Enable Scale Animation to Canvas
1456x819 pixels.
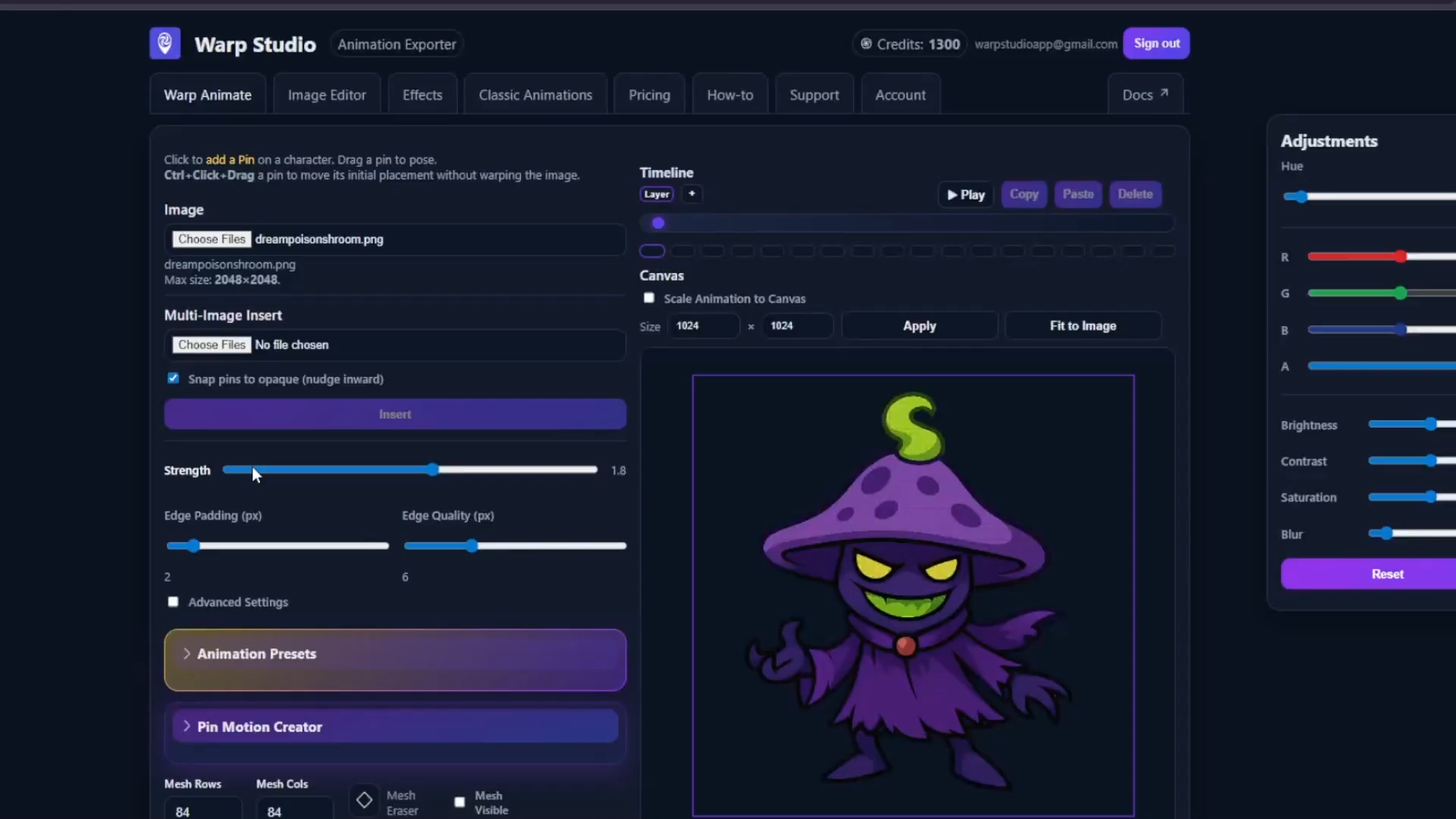click(649, 298)
